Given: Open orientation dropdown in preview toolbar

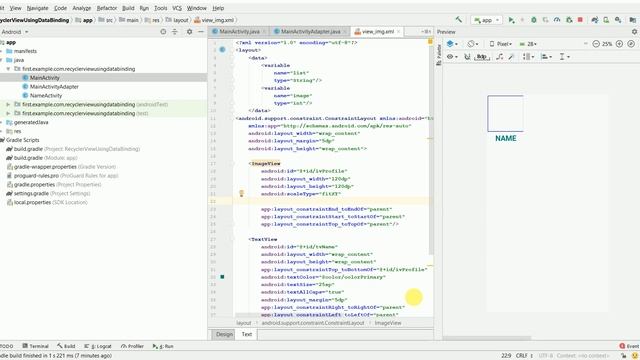Looking at the screenshot, I should (473, 44).
